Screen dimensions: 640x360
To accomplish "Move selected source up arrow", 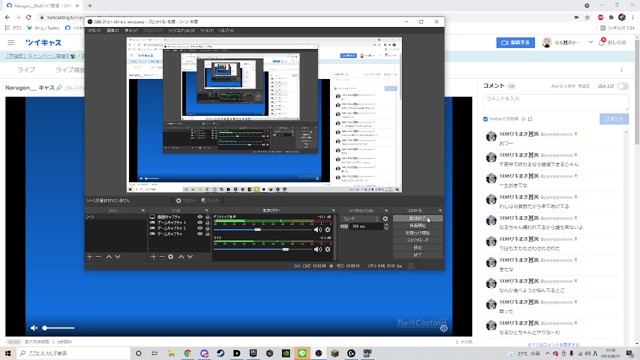I will pyautogui.click(x=181, y=257).
